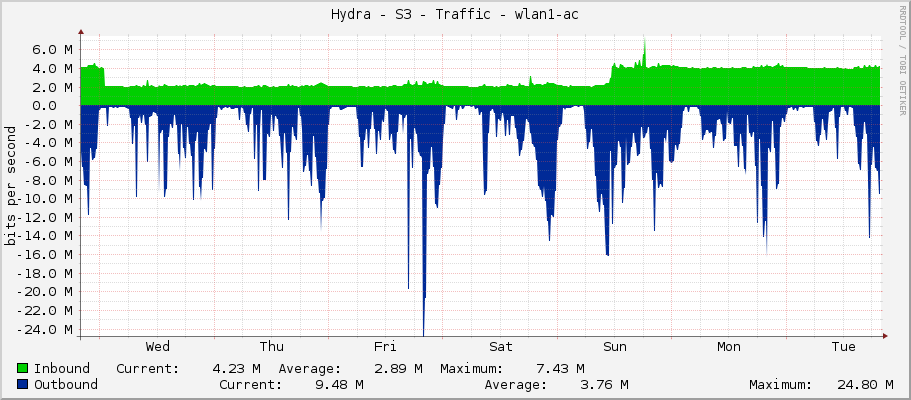Click the Outbound maximum value '24.80 M'
The width and height of the screenshot is (911, 400).
pos(866,384)
